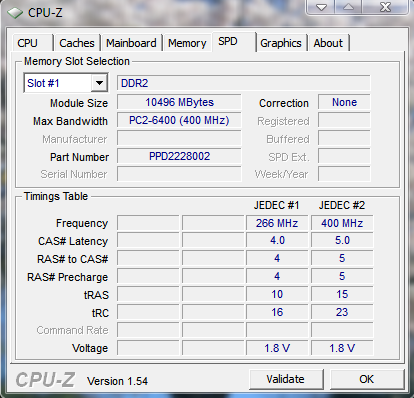Viewport: 414px width, 398px height.
Task: Switch to the CPU tab
Action: pos(28,43)
